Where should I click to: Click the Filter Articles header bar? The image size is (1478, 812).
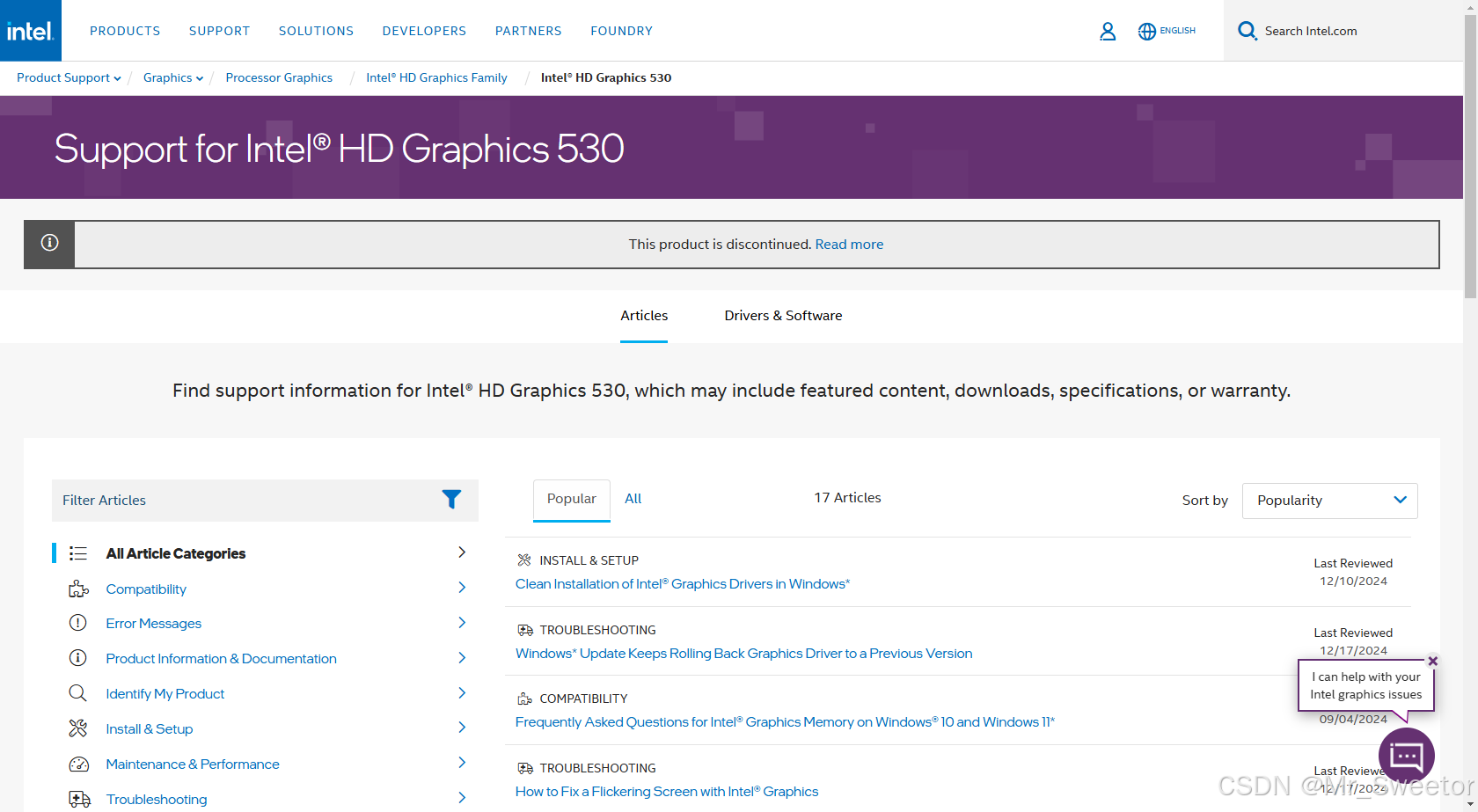[265, 501]
